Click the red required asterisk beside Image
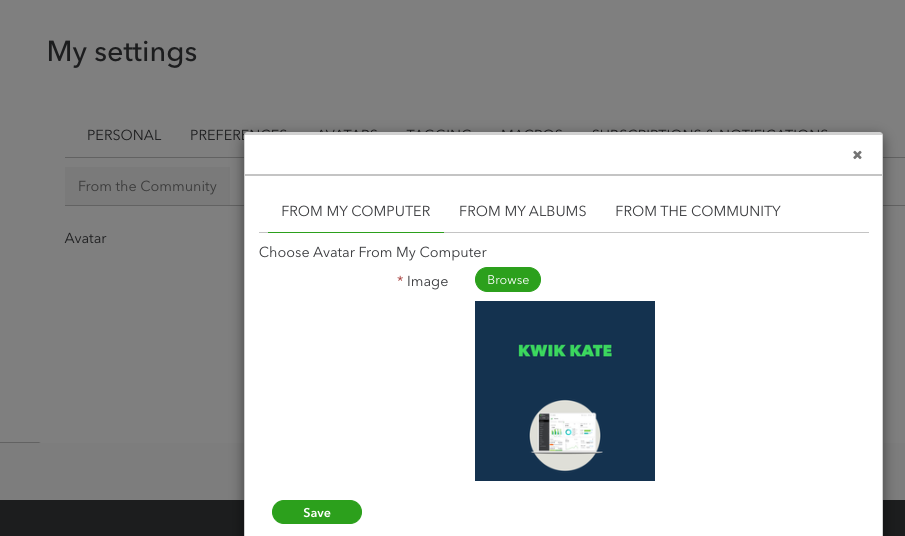 tap(400, 281)
